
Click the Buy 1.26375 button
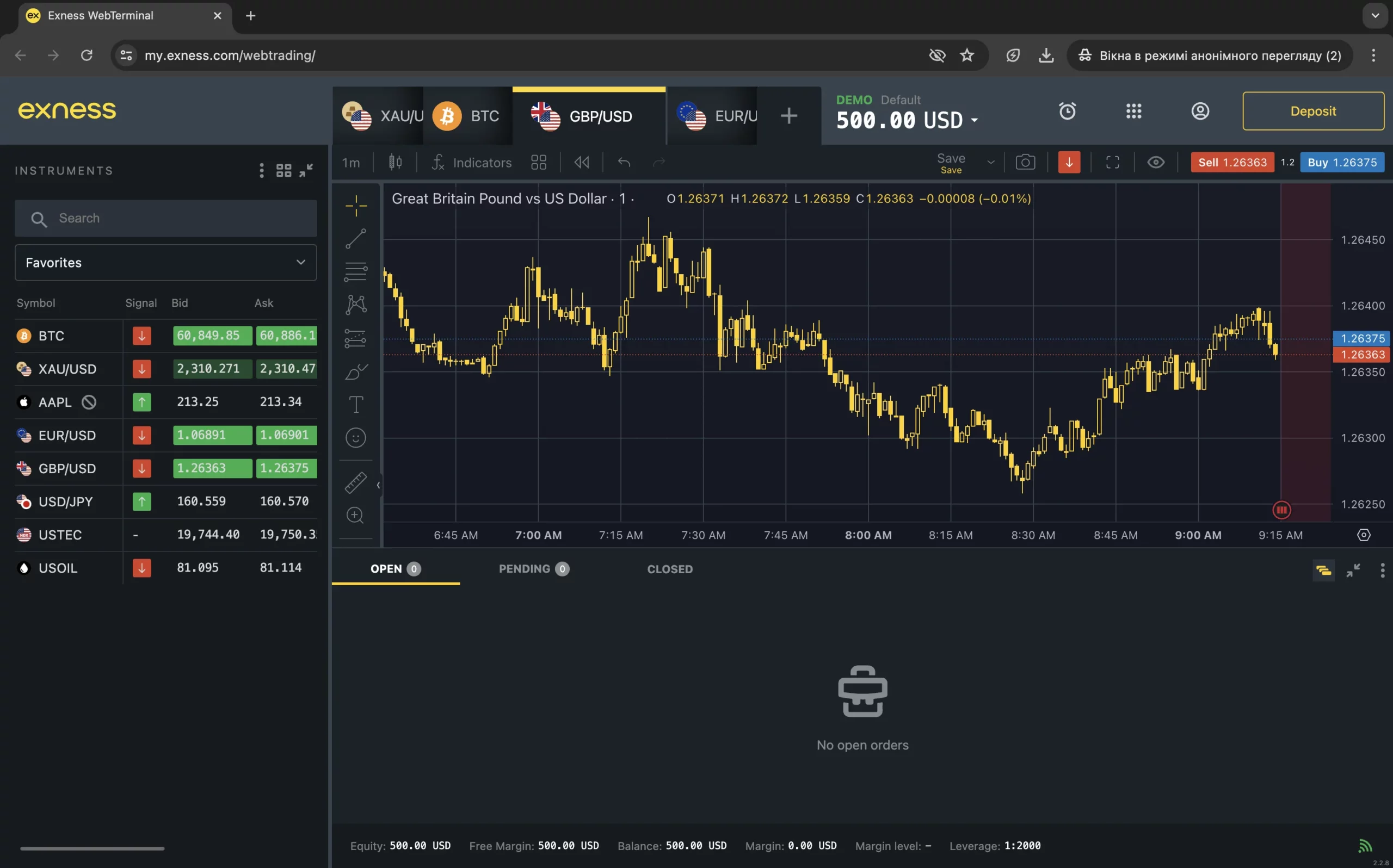pyautogui.click(x=1342, y=162)
